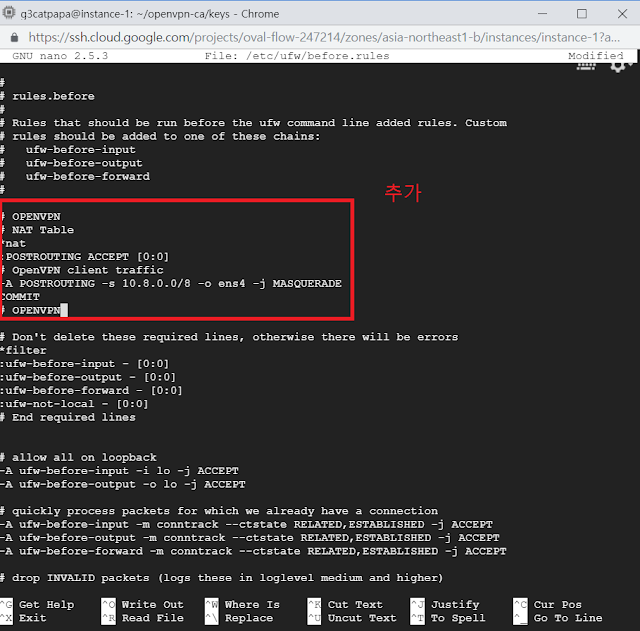Viewport: 640px width, 631px height.
Task: Click the ^X Exit shortcut
Action: click(x=23, y=618)
